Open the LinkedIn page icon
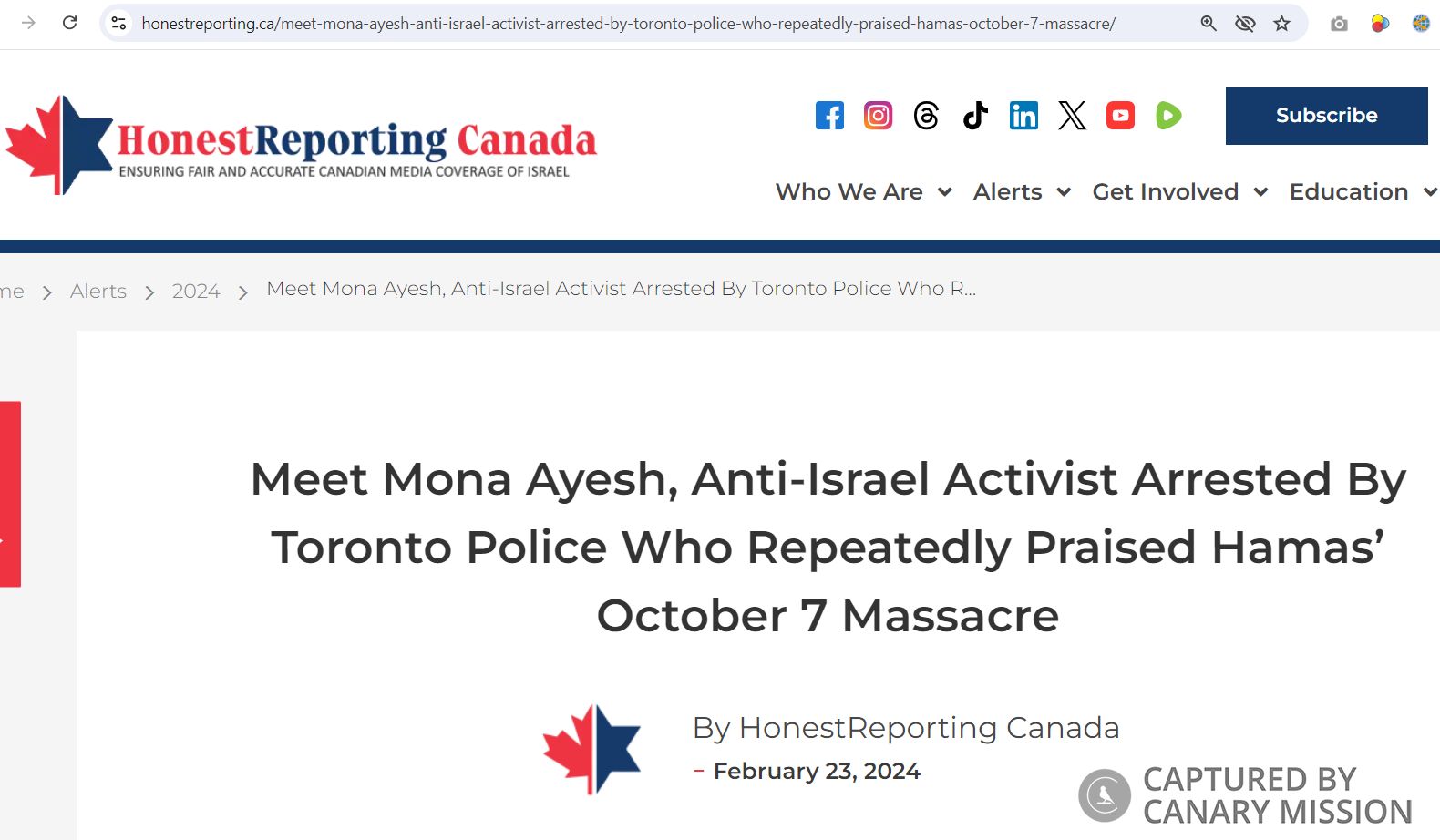Image resolution: width=1440 pixels, height=840 pixels. point(1023,116)
